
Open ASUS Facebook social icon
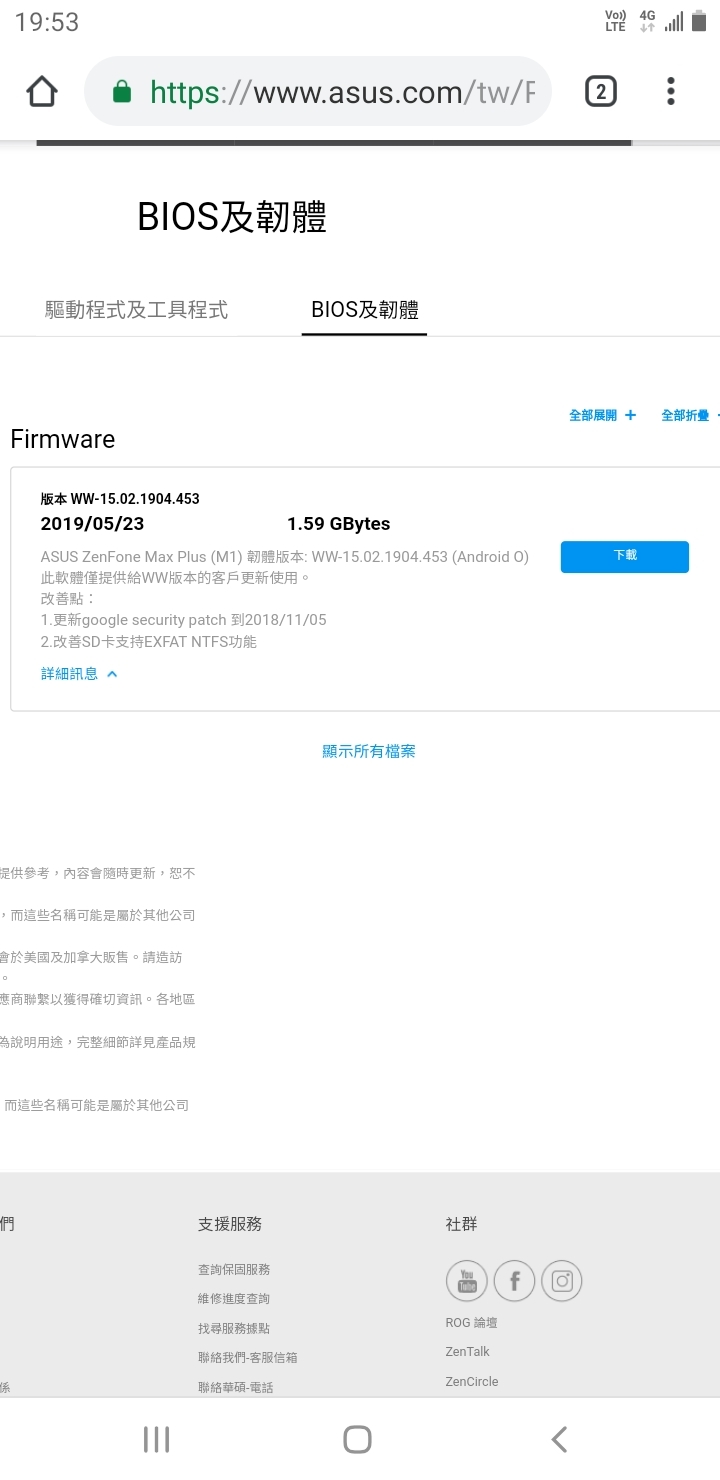tap(515, 1281)
